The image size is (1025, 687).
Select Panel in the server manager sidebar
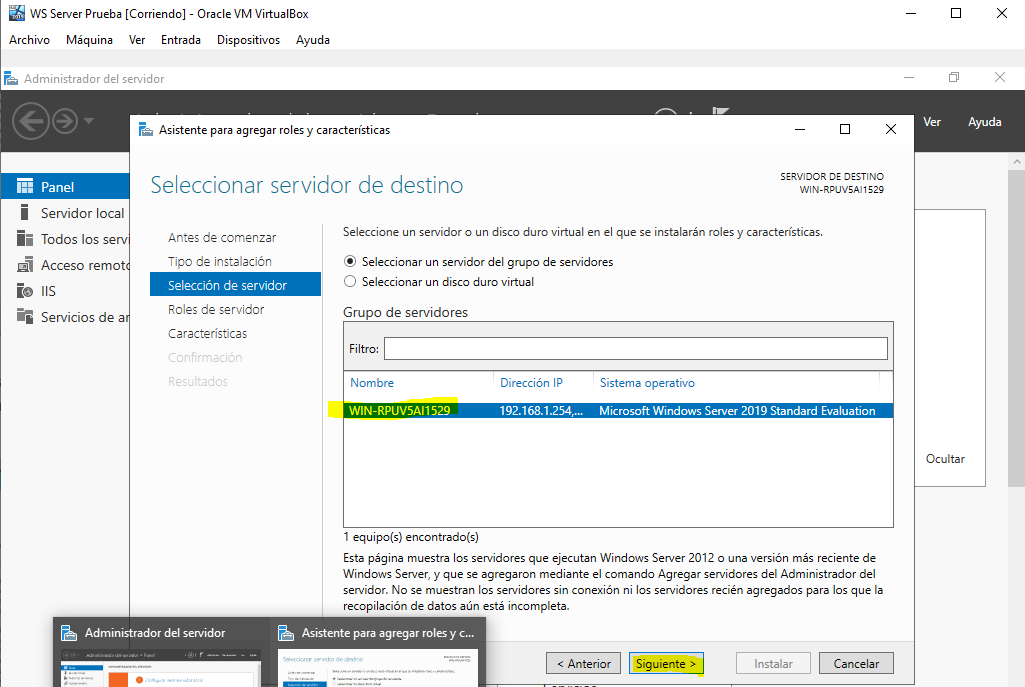coord(65,187)
